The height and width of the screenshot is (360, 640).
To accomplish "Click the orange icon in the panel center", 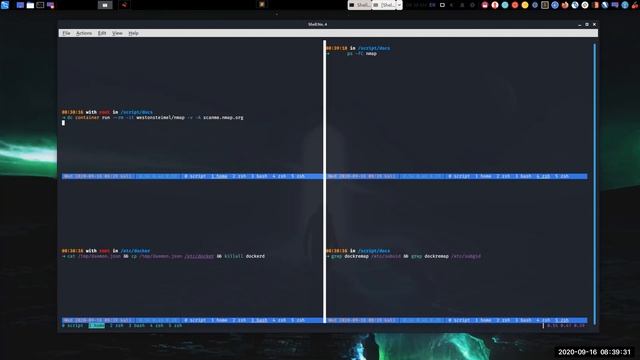I will coord(262,4).
